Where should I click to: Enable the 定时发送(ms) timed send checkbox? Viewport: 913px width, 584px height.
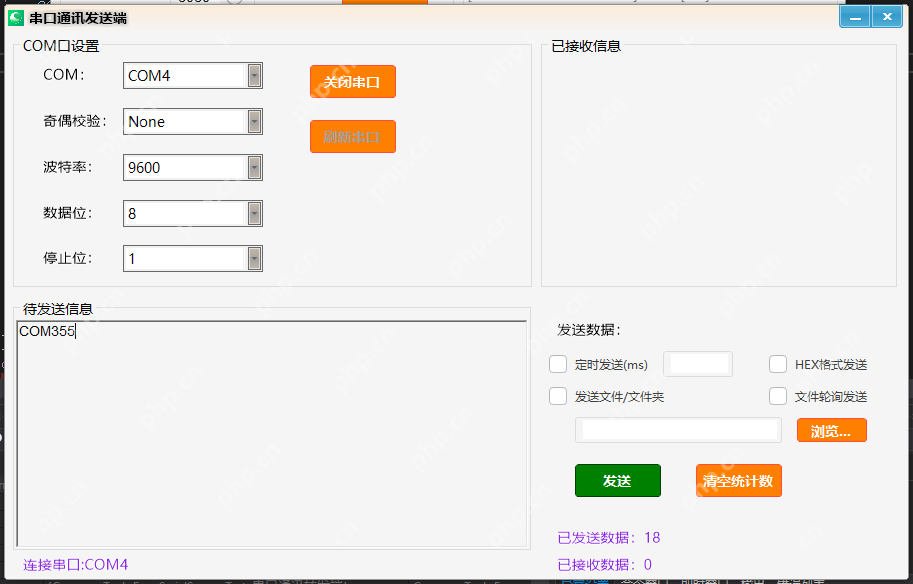(x=558, y=364)
